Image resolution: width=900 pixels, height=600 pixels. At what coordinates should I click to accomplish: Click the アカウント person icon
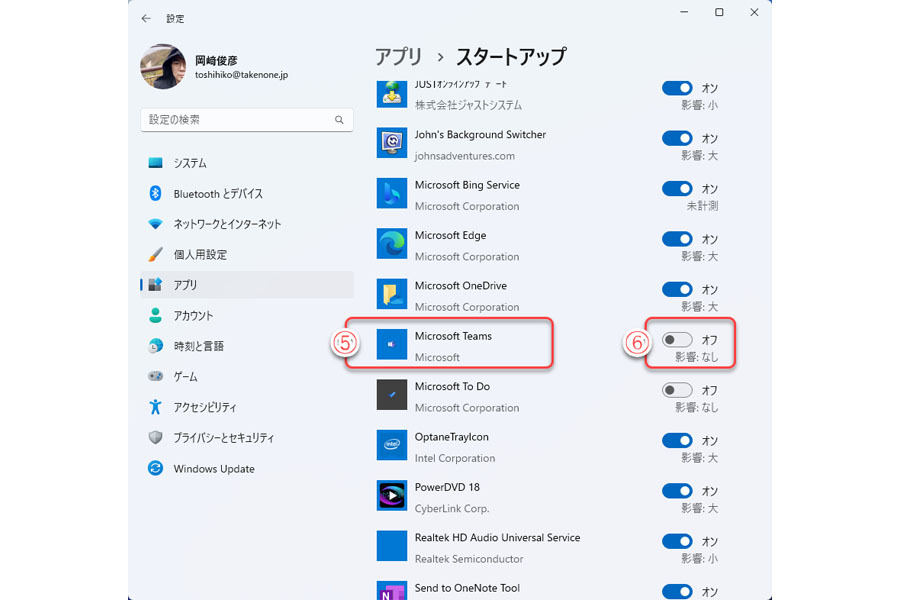(156, 315)
